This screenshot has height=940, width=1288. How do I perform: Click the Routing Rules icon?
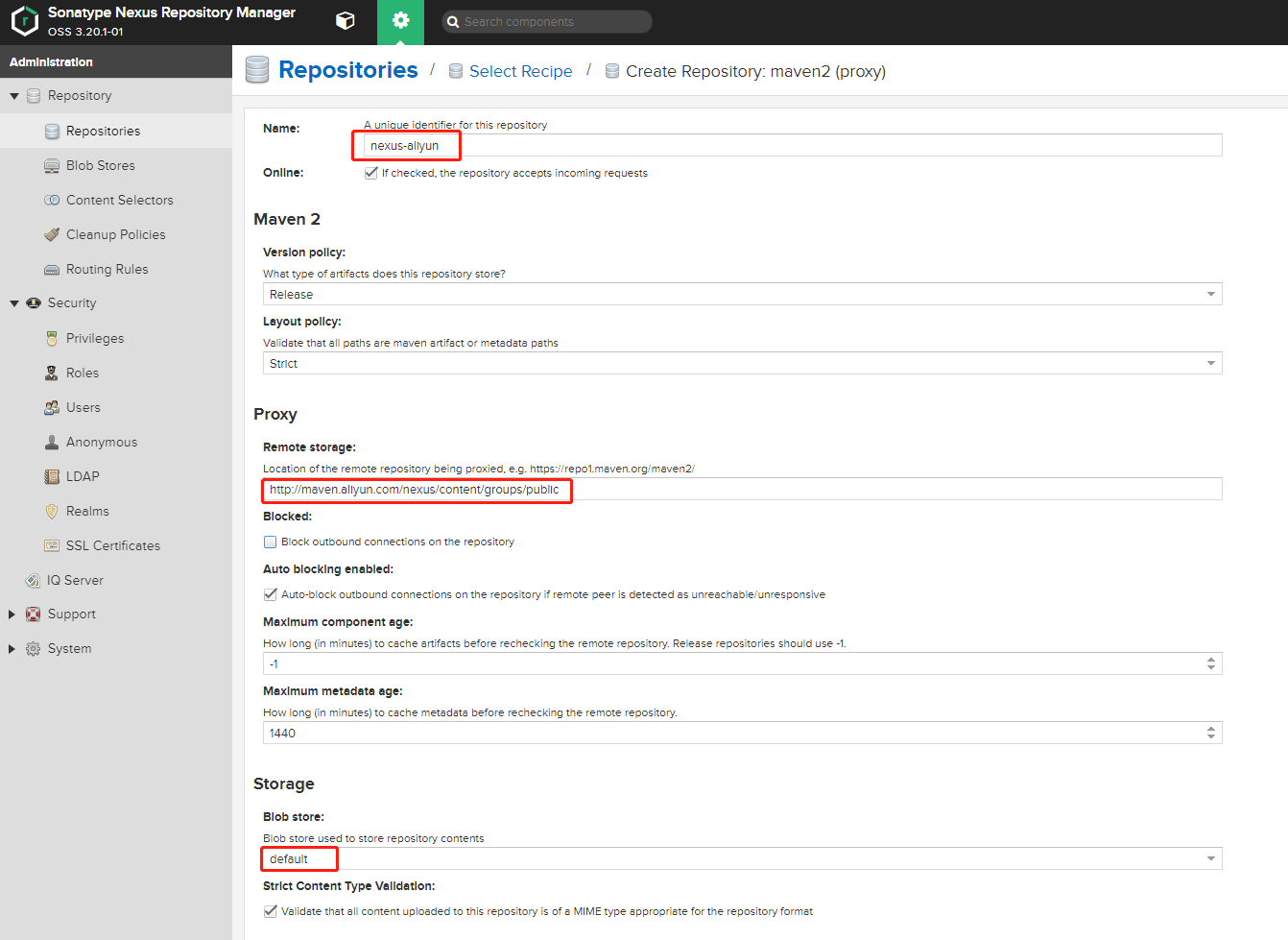pyautogui.click(x=52, y=270)
